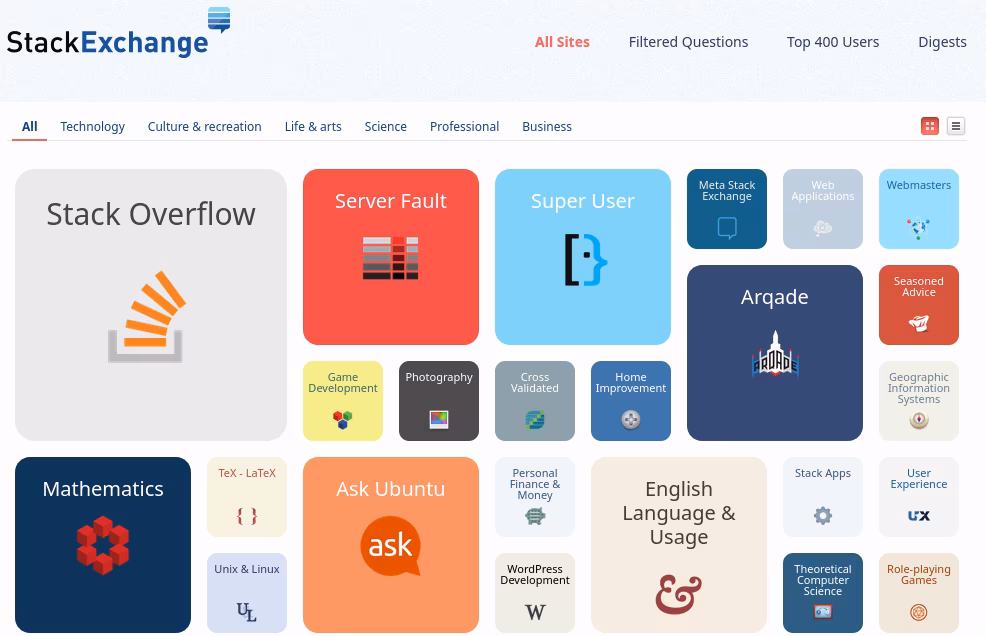Screen dimensions: 986x636
Task: Click the Web Applications cloud icon
Action: pos(823,228)
